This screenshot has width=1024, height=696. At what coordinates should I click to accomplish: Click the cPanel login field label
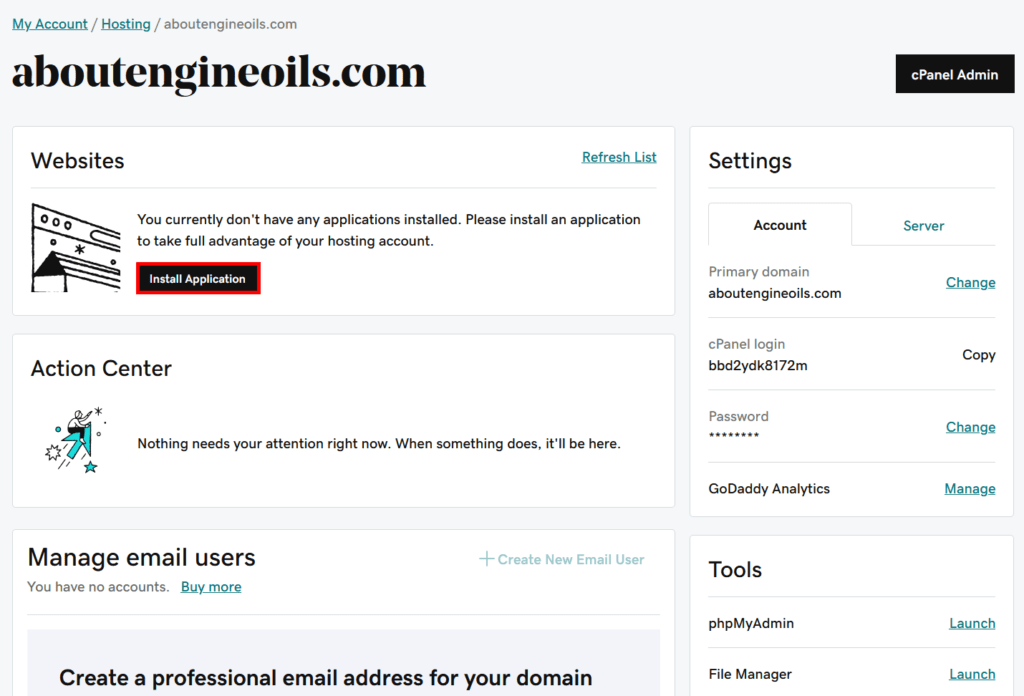[746, 344]
